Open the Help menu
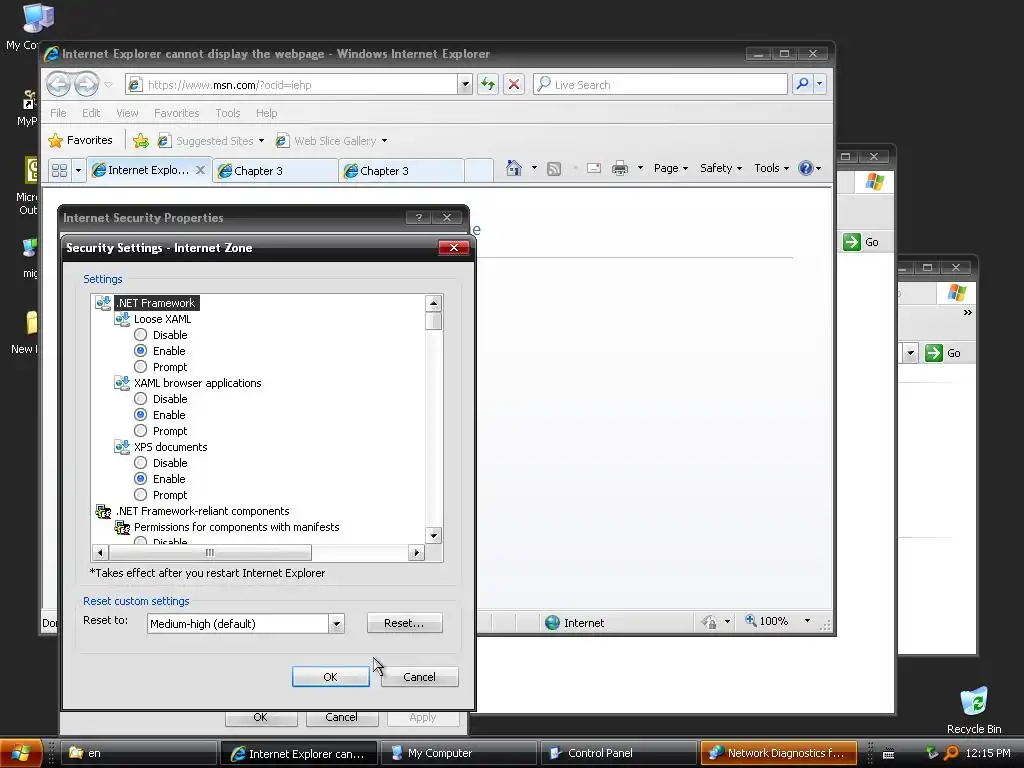 pyautogui.click(x=266, y=113)
